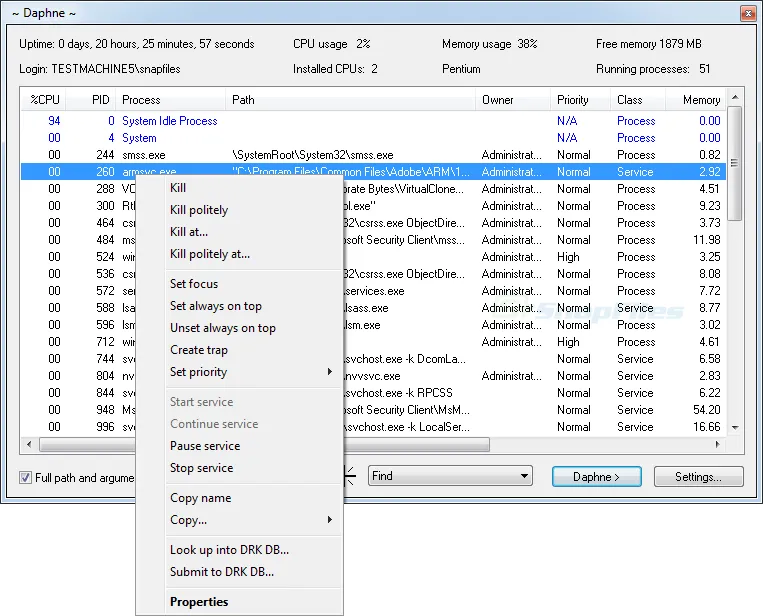Screen dimensions: 763x616
Task: Sort by the Path column header
Action: coord(350,100)
